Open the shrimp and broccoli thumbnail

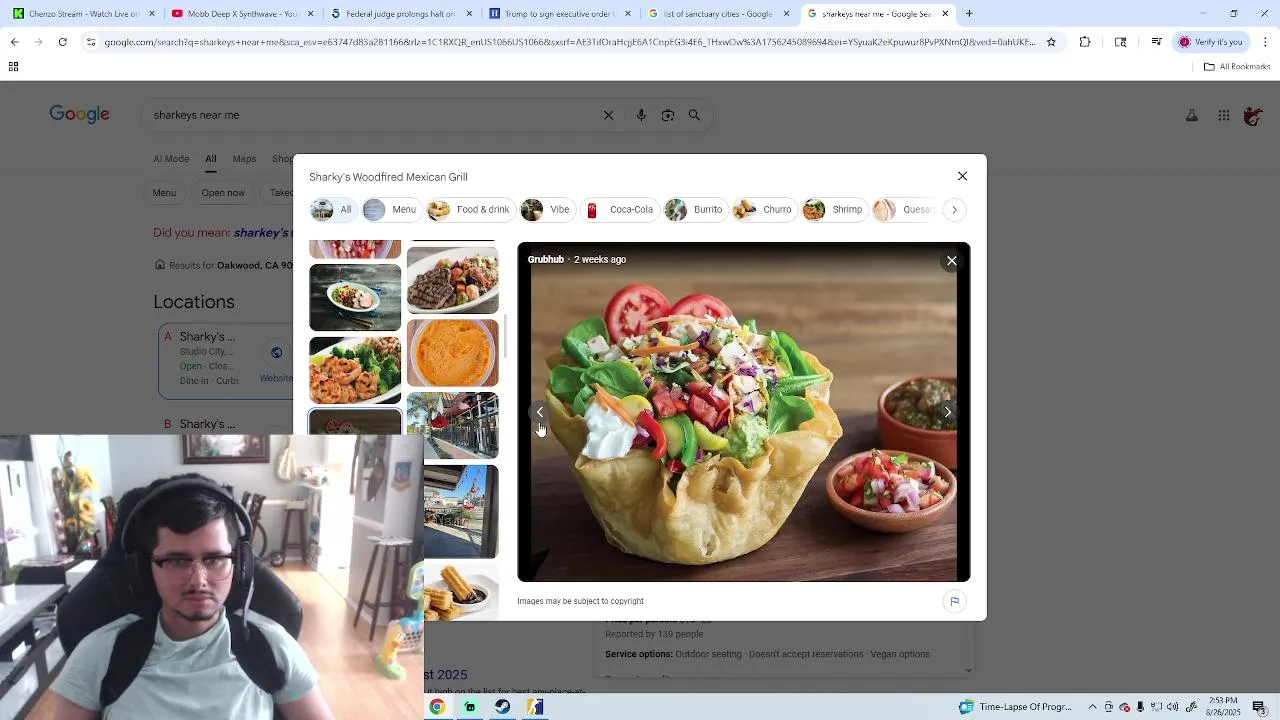[x=355, y=370]
